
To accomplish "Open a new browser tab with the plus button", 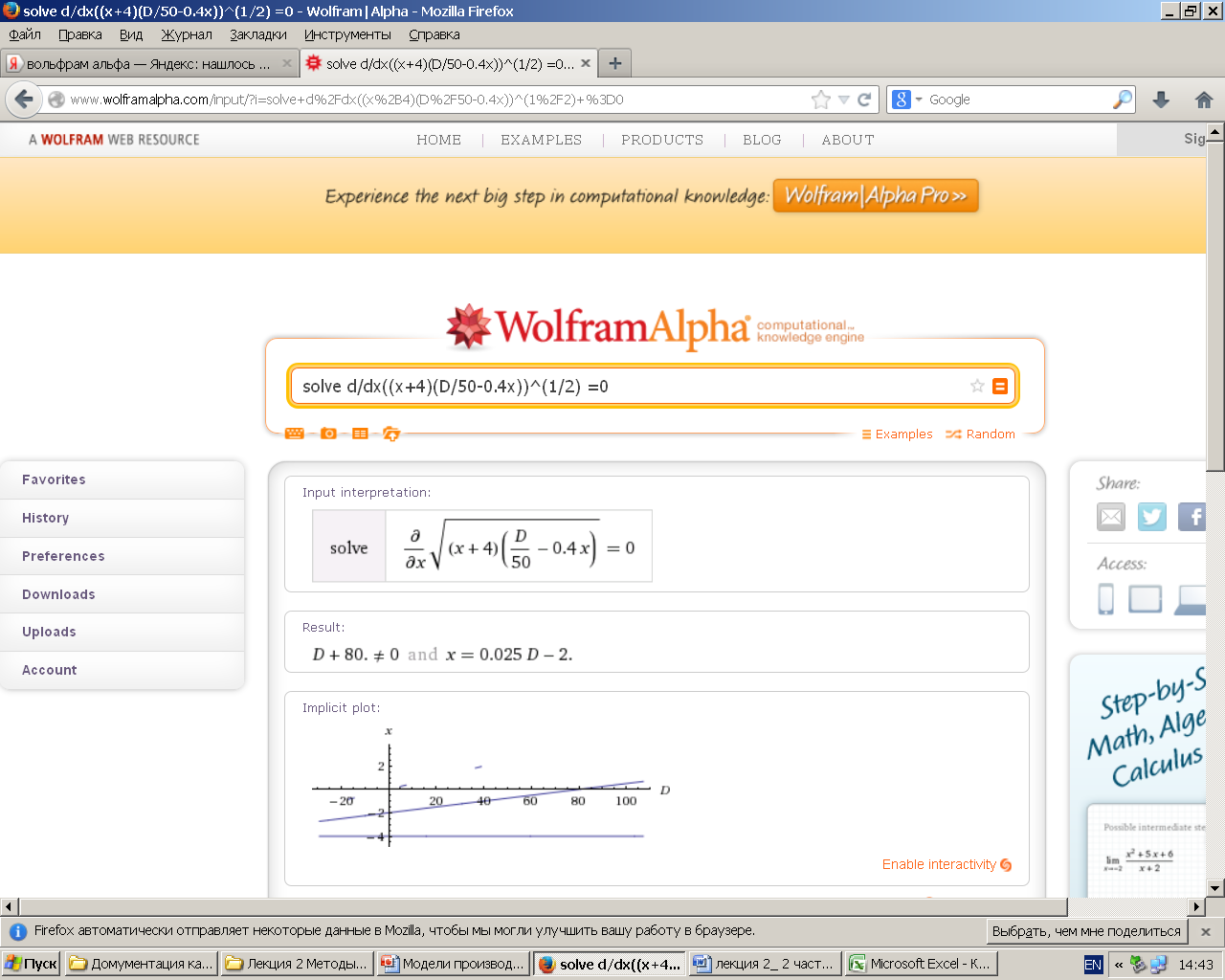I will click(615, 63).
